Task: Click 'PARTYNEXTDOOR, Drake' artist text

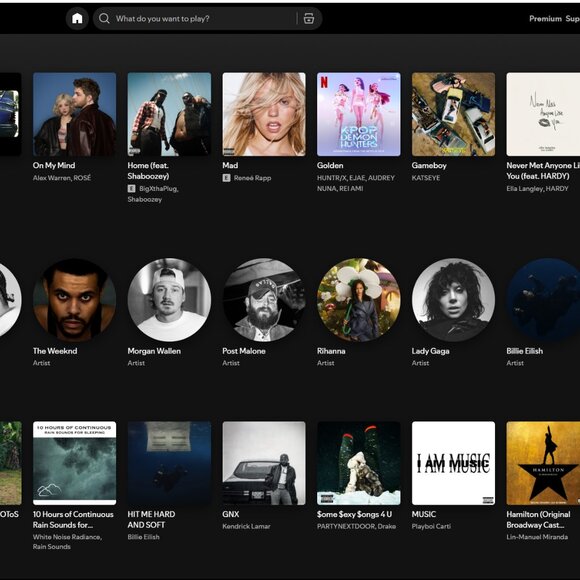Action: click(357, 526)
